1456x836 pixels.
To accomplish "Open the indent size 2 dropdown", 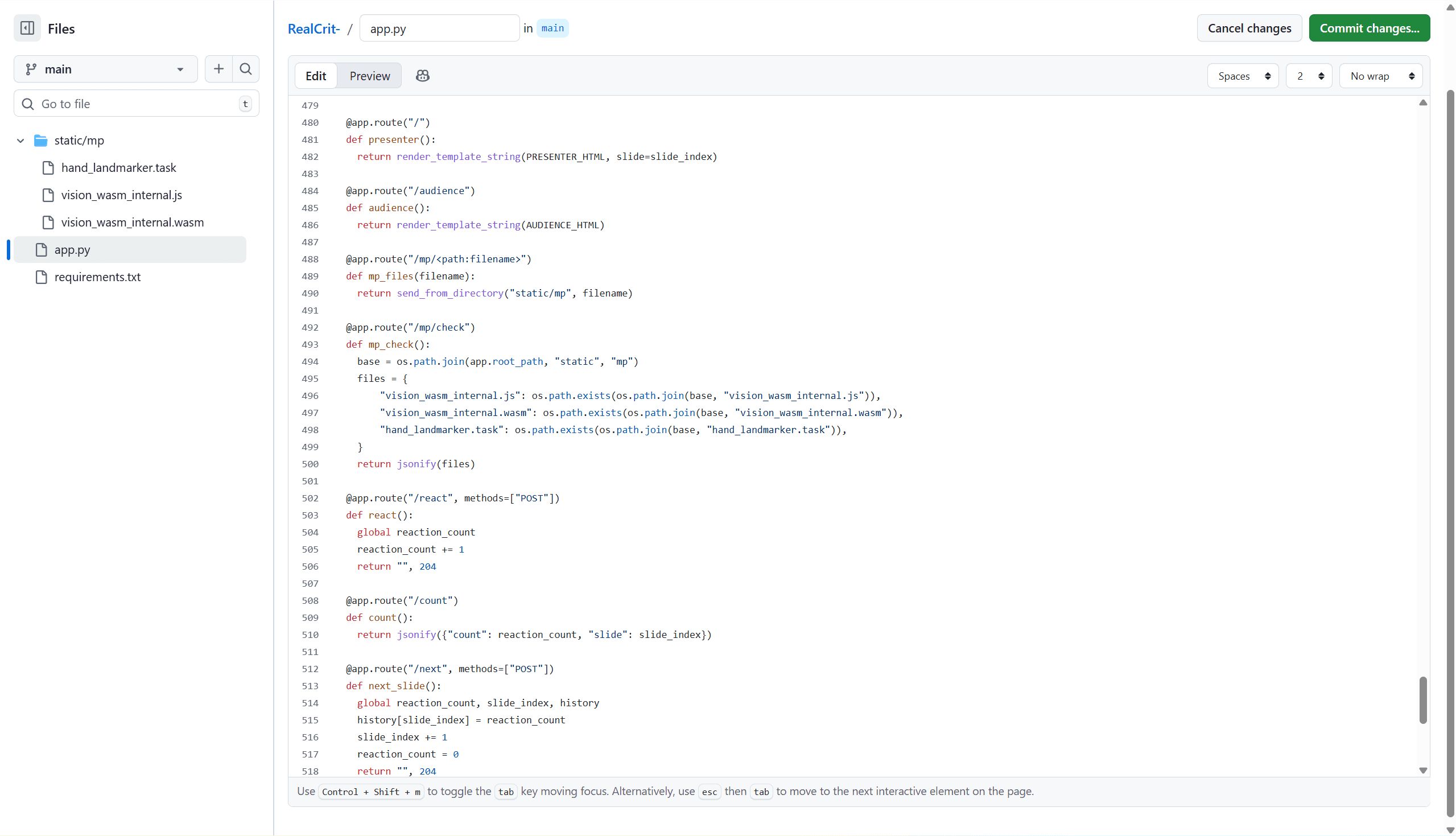I will click(1309, 76).
